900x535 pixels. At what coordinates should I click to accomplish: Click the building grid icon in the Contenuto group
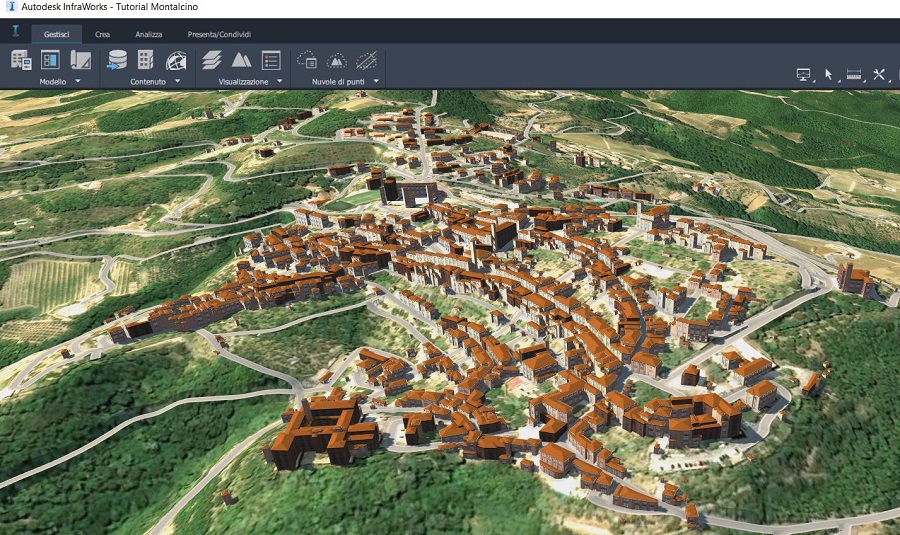point(146,60)
